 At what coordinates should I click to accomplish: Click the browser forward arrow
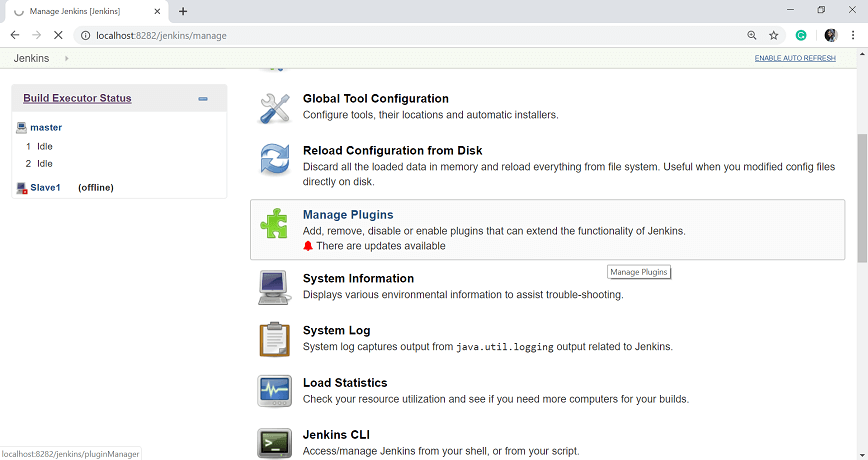pos(37,35)
